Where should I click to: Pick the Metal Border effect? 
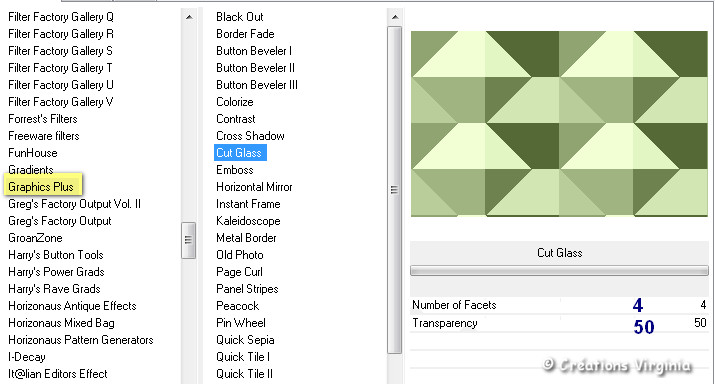pos(246,238)
